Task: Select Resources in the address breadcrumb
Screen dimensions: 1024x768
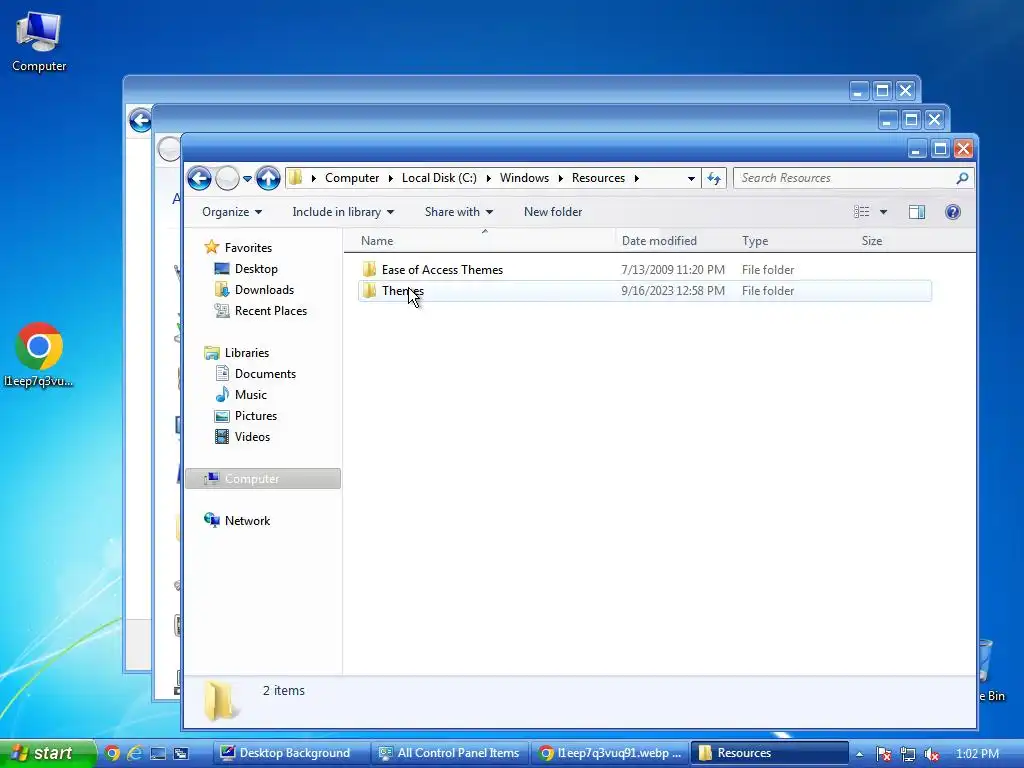Action: (598, 178)
